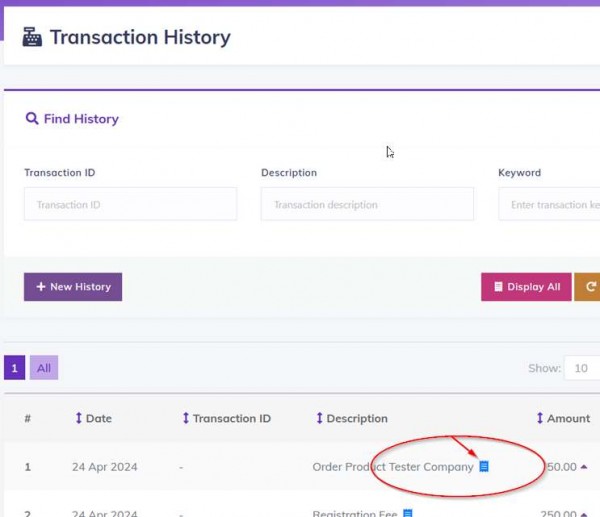This screenshot has height=517, width=600.
Task: Sort the Description column
Action: coord(353,418)
